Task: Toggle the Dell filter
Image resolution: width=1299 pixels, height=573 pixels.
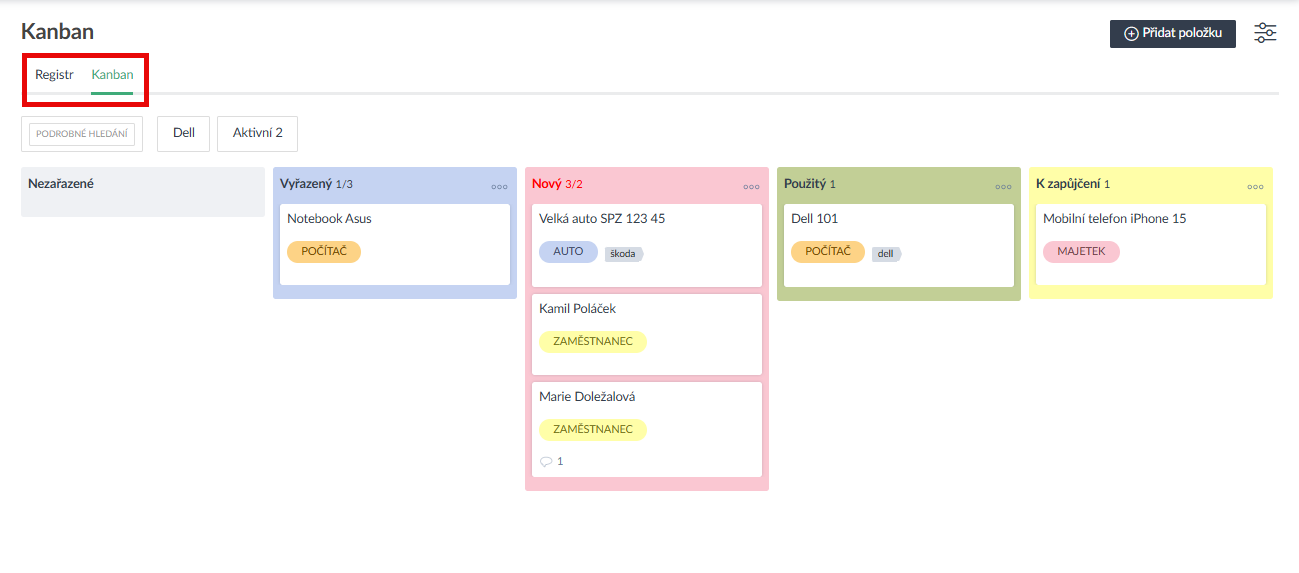Action: pos(183,133)
